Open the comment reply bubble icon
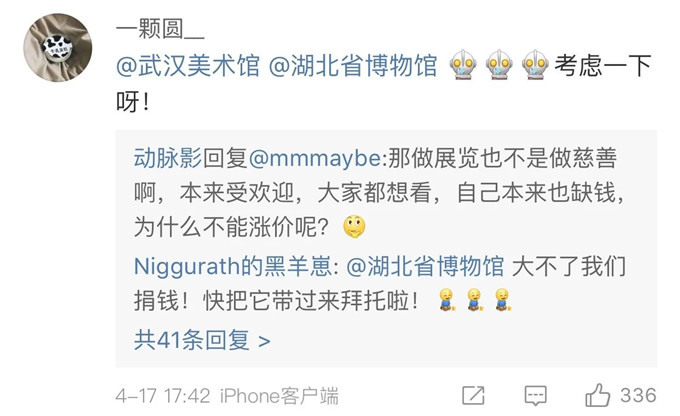The height and width of the screenshot is (416, 680). pyautogui.click(x=536, y=396)
